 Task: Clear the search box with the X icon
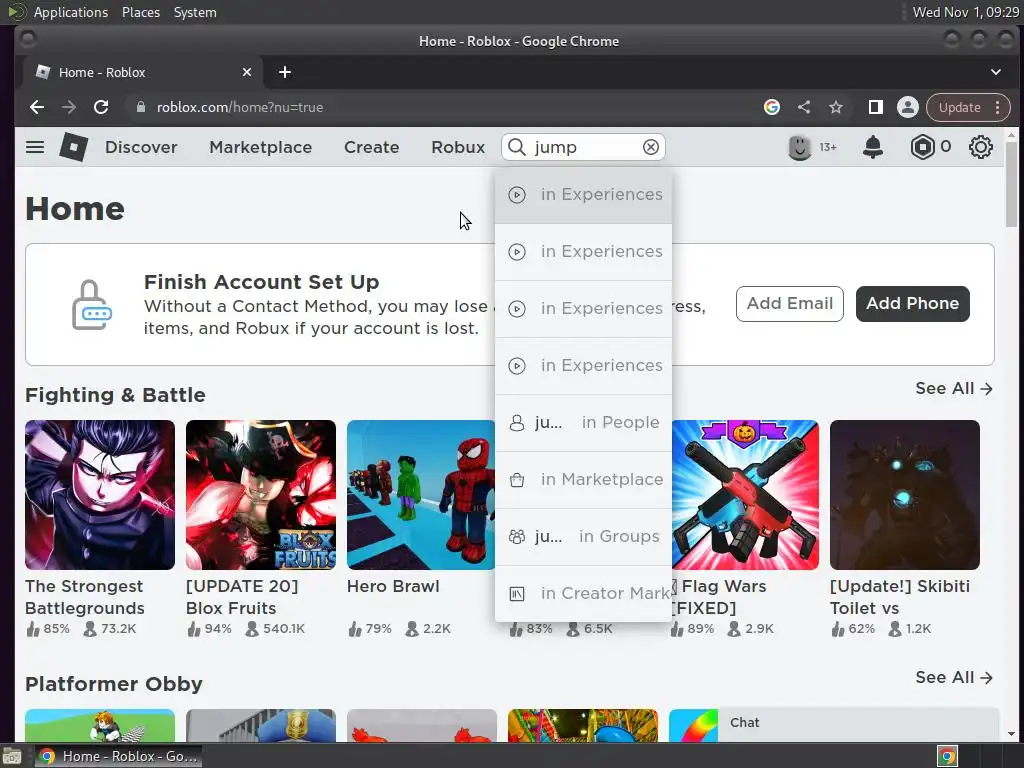[x=650, y=147]
